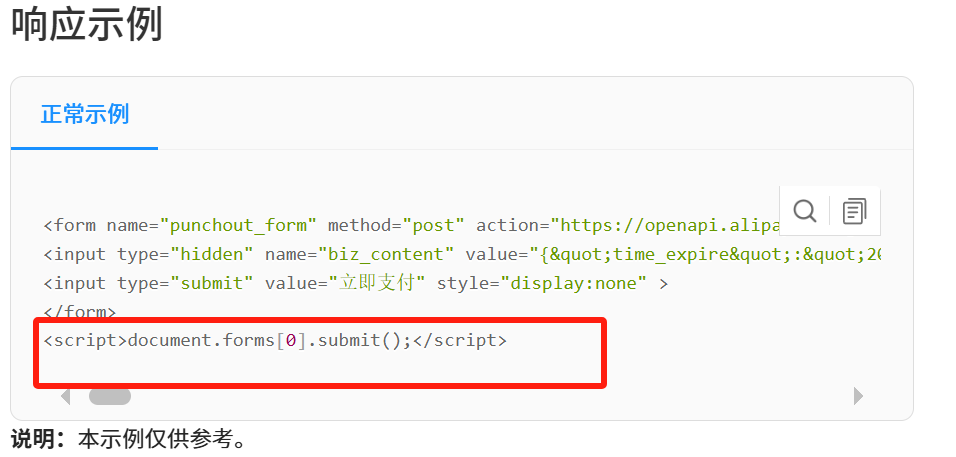The image size is (956, 457).
Task: Click the 说明：本示例仅供参考 note text
Action: (x=129, y=440)
